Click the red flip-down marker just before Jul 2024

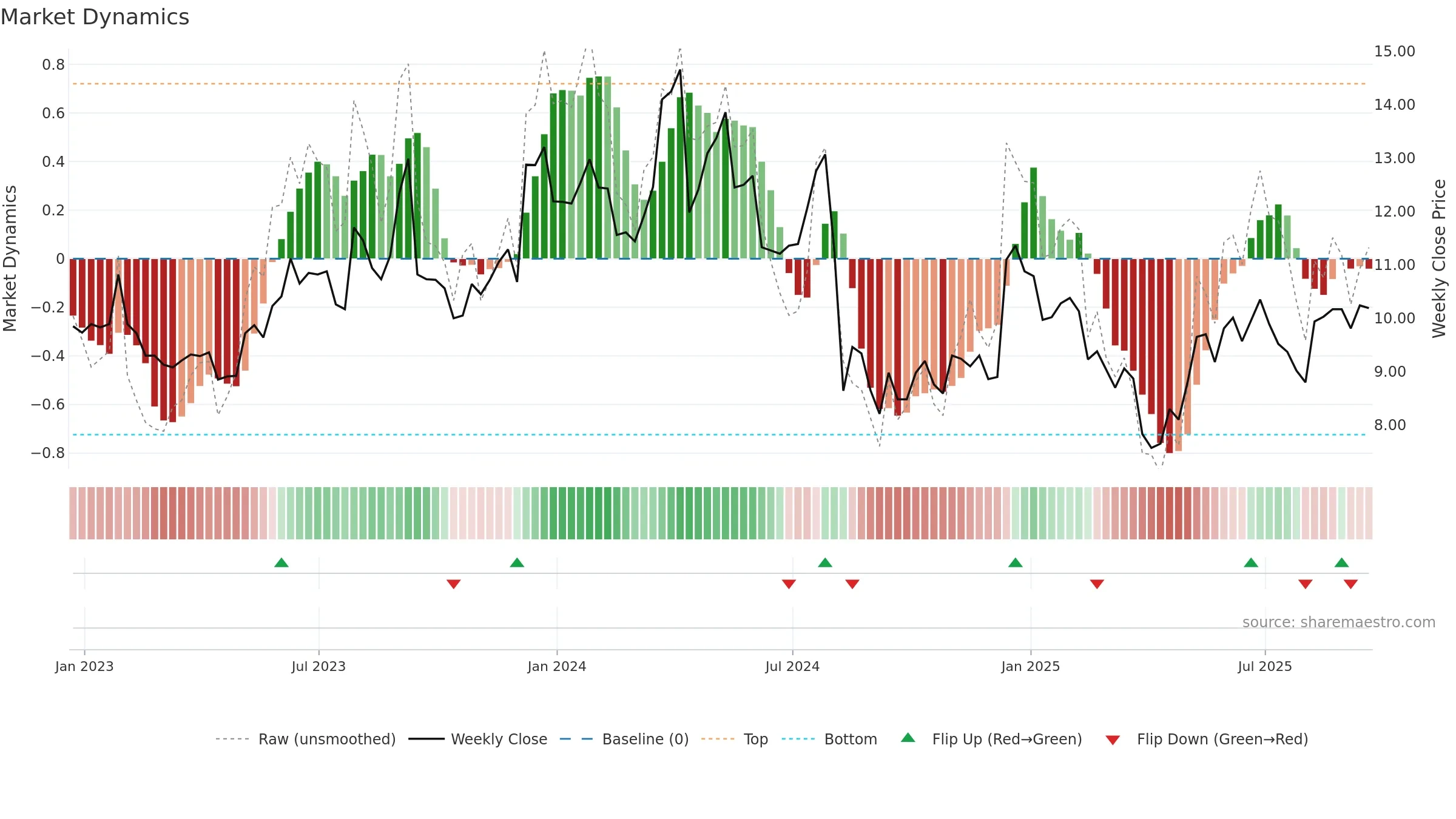[789, 584]
